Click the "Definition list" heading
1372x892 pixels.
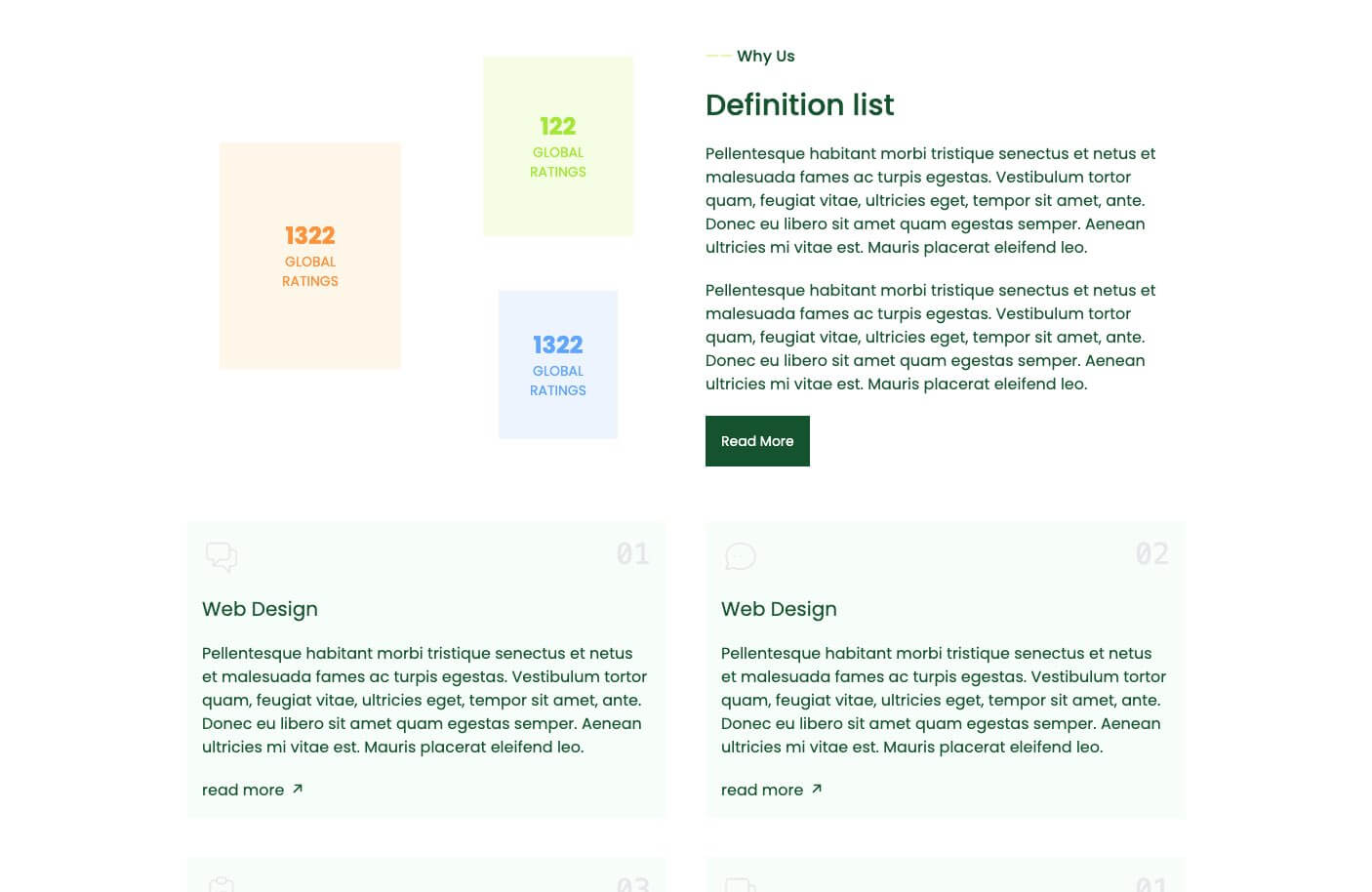click(799, 104)
